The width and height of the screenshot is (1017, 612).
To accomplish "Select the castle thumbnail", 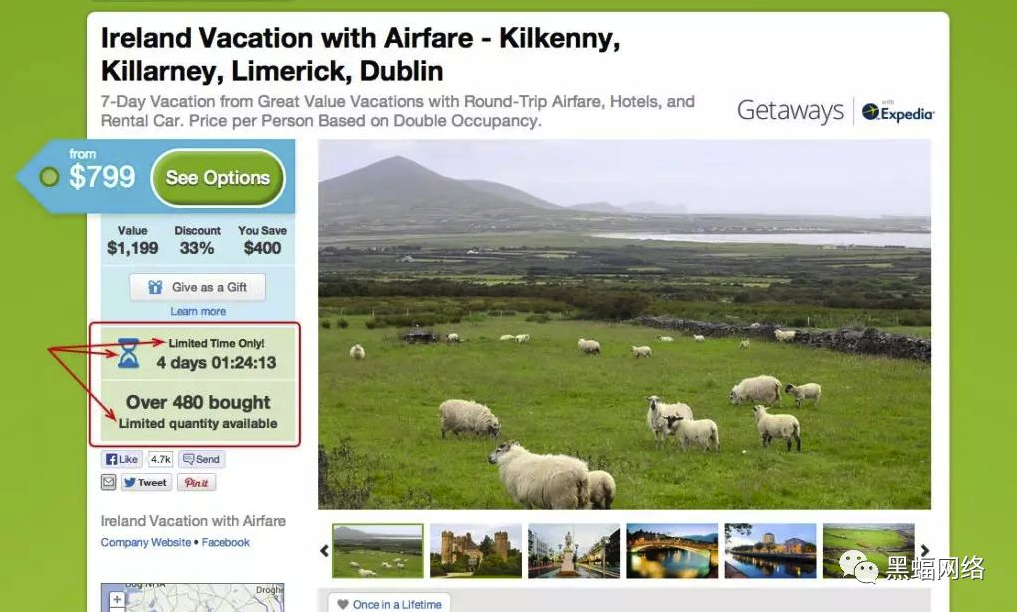I will 475,550.
